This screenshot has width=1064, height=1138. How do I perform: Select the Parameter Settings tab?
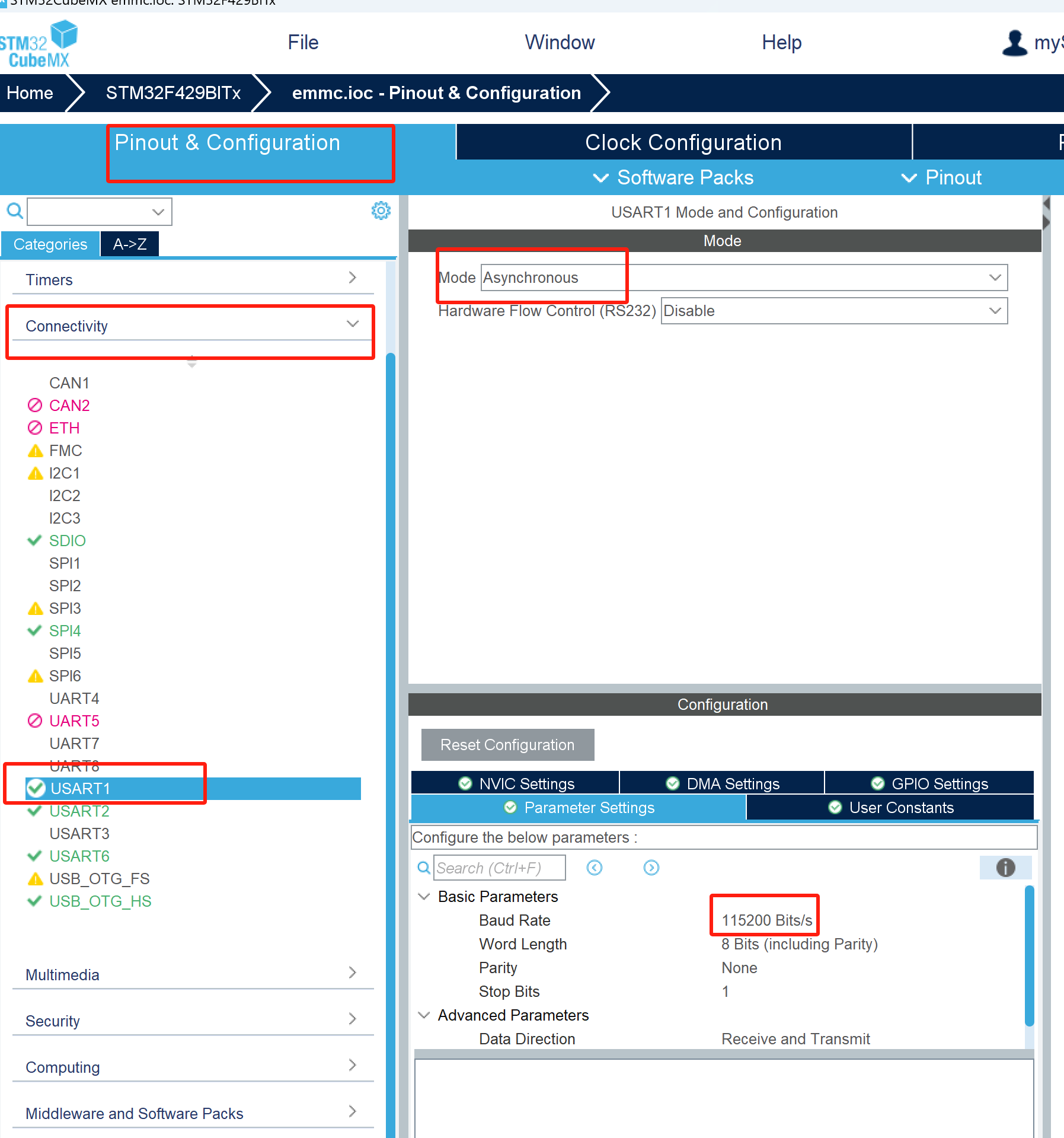click(x=579, y=807)
